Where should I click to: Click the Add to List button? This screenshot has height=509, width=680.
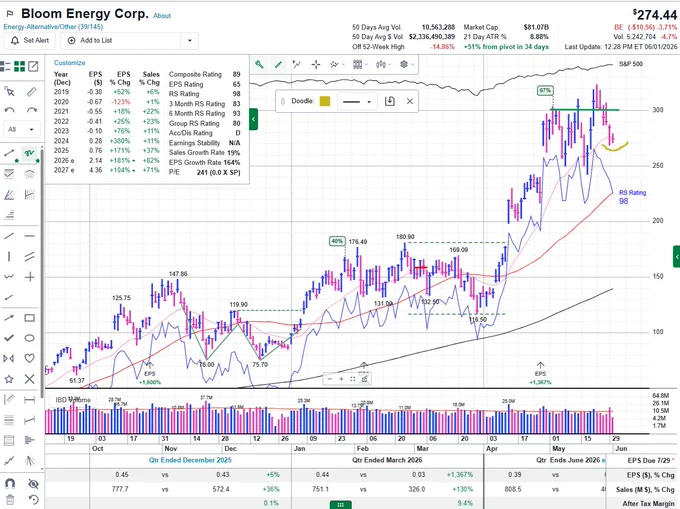pyautogui.click(x=121, y=41)
